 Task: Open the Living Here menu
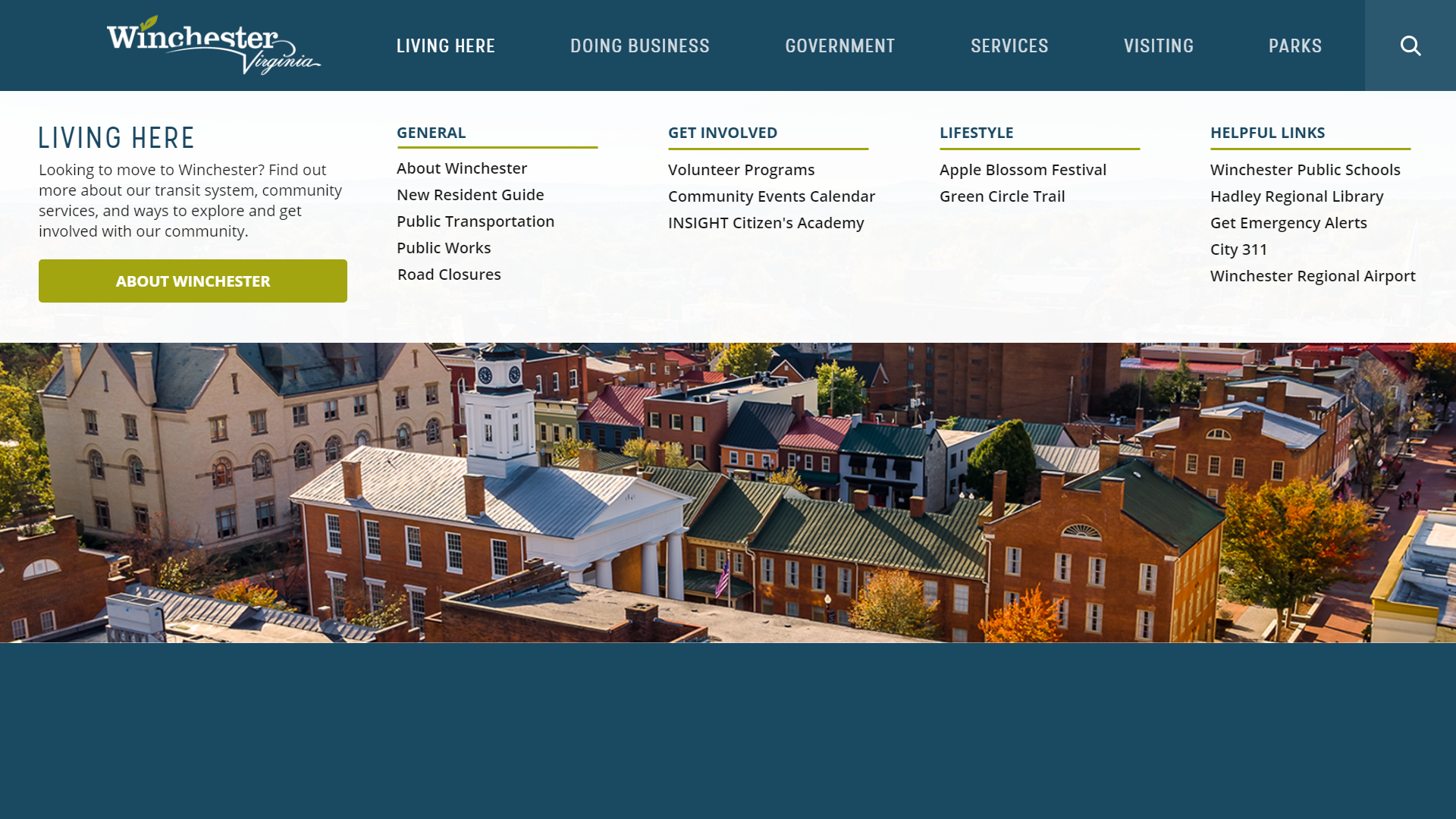(x=446, y=45)
